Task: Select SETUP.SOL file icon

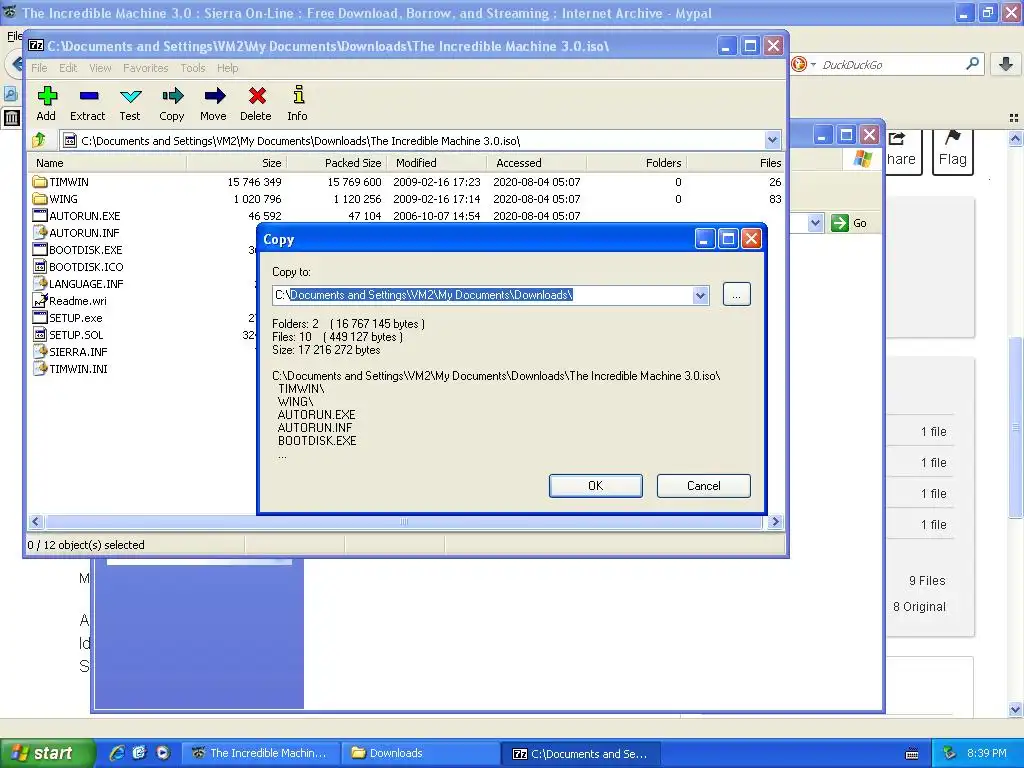Action: pyautogui.click(x=40, y=334)
